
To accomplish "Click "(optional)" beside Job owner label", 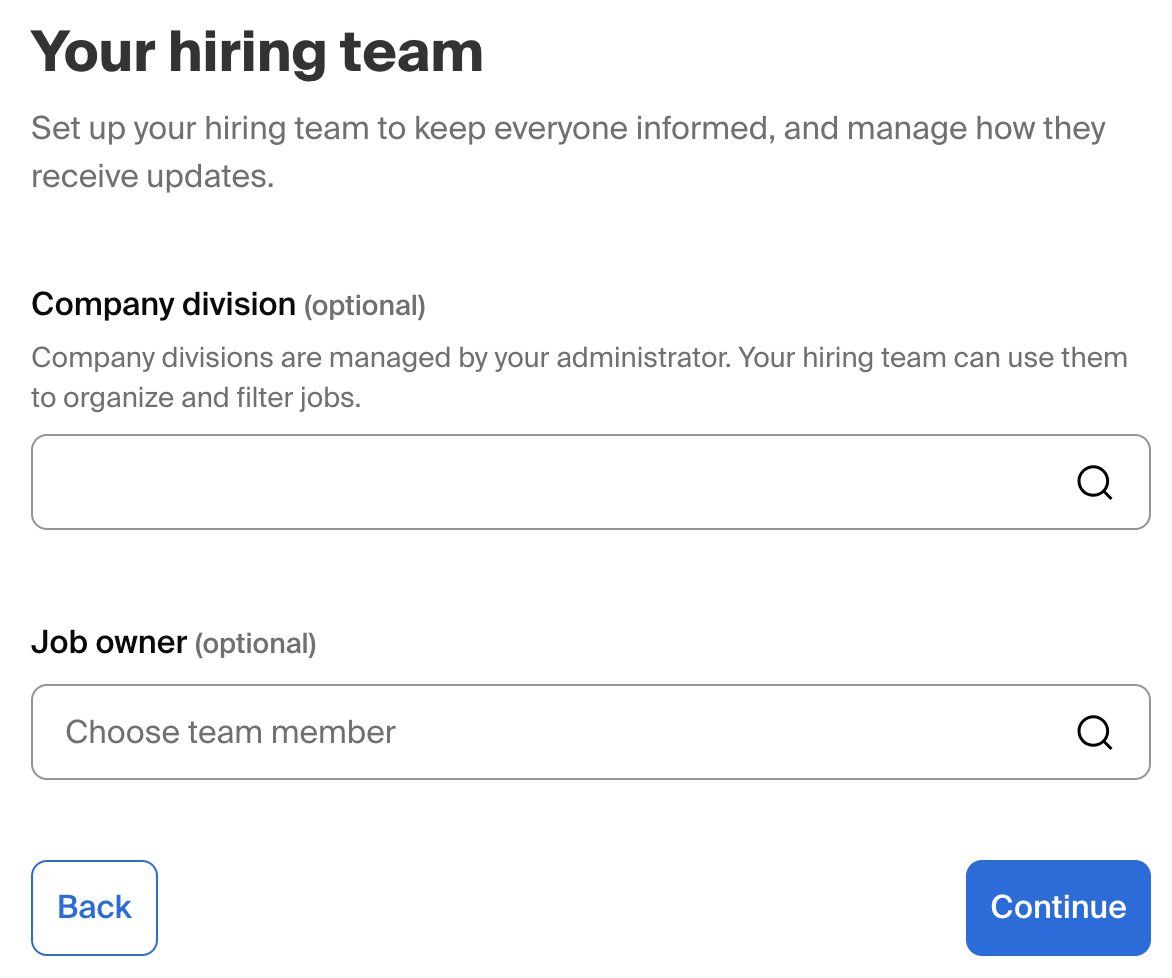I will (255, 644).
